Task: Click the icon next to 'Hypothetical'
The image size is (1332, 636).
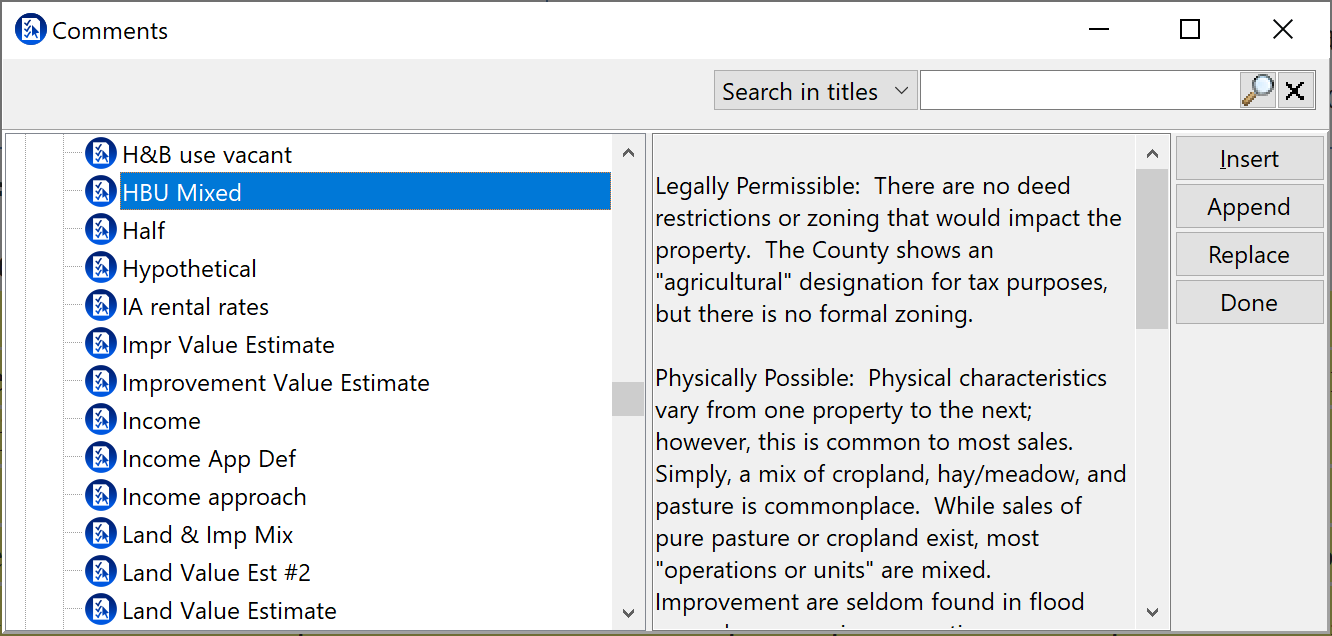Action: [x=101, y=268]
